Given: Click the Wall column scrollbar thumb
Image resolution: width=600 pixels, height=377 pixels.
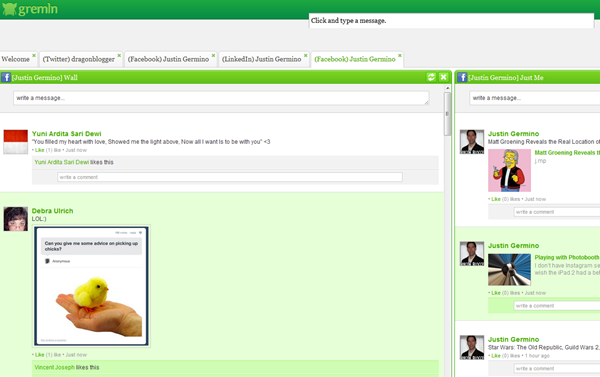Looking at the screenshot, I should [x=447, y=114].
